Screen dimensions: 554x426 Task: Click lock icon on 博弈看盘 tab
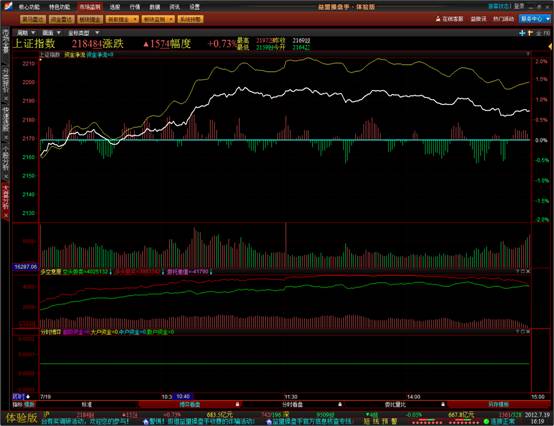tap(237, 404)
